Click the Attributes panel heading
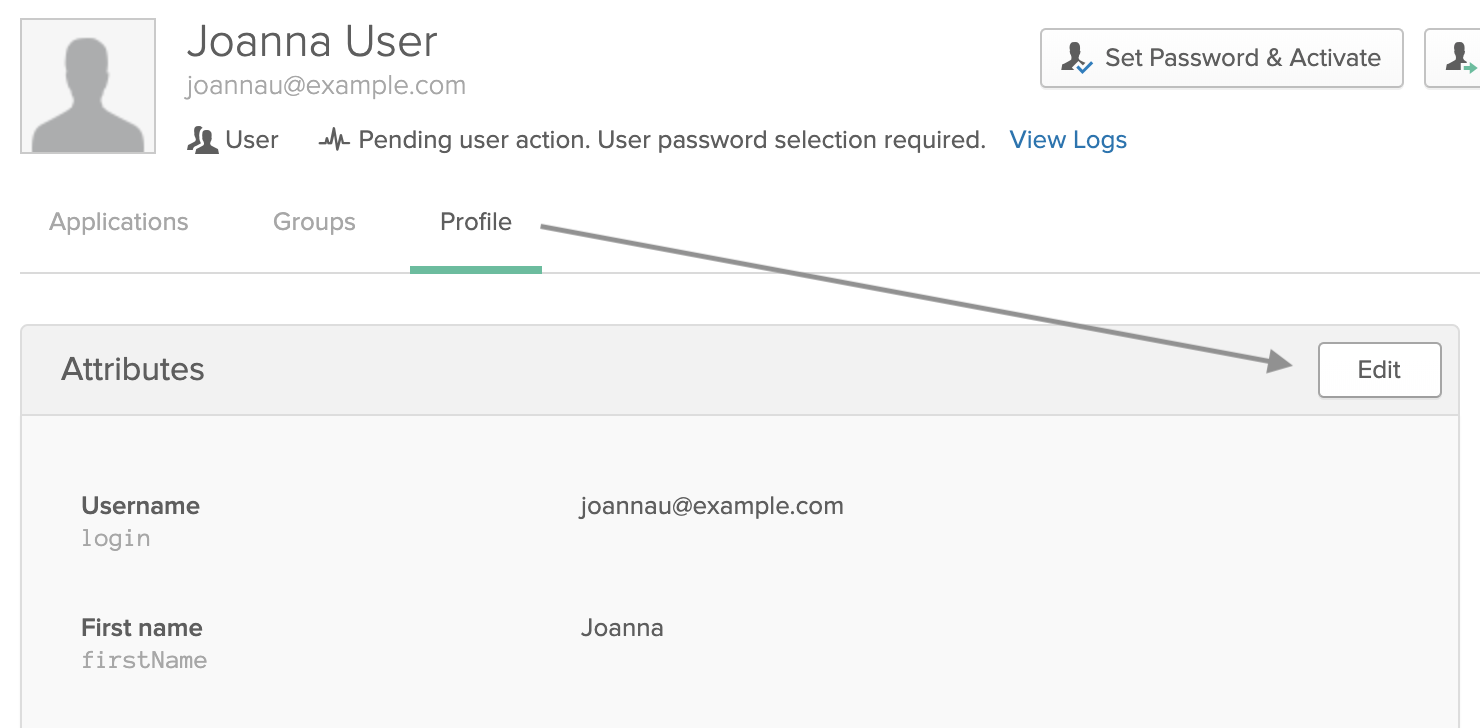 click(x=133, y=369)
